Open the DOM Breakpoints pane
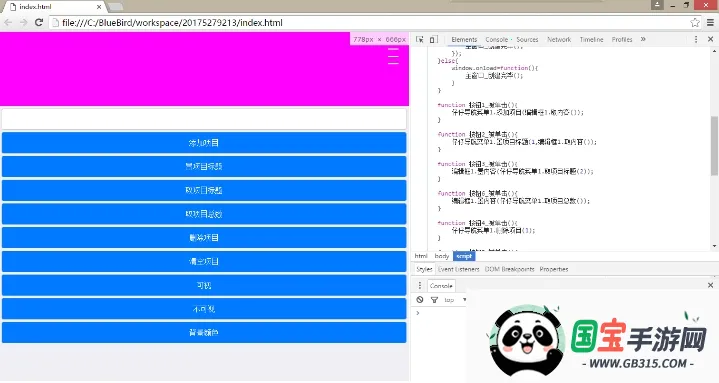Viewport: 719px width, 383px height. 509,269
